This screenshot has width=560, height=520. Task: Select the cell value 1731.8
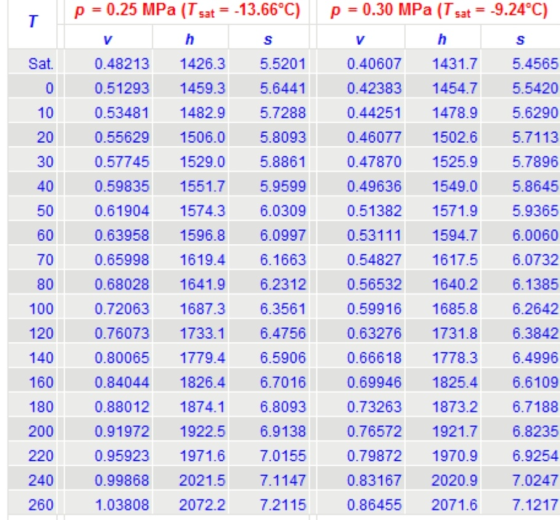pyautogui.click(x=455, y=333)
